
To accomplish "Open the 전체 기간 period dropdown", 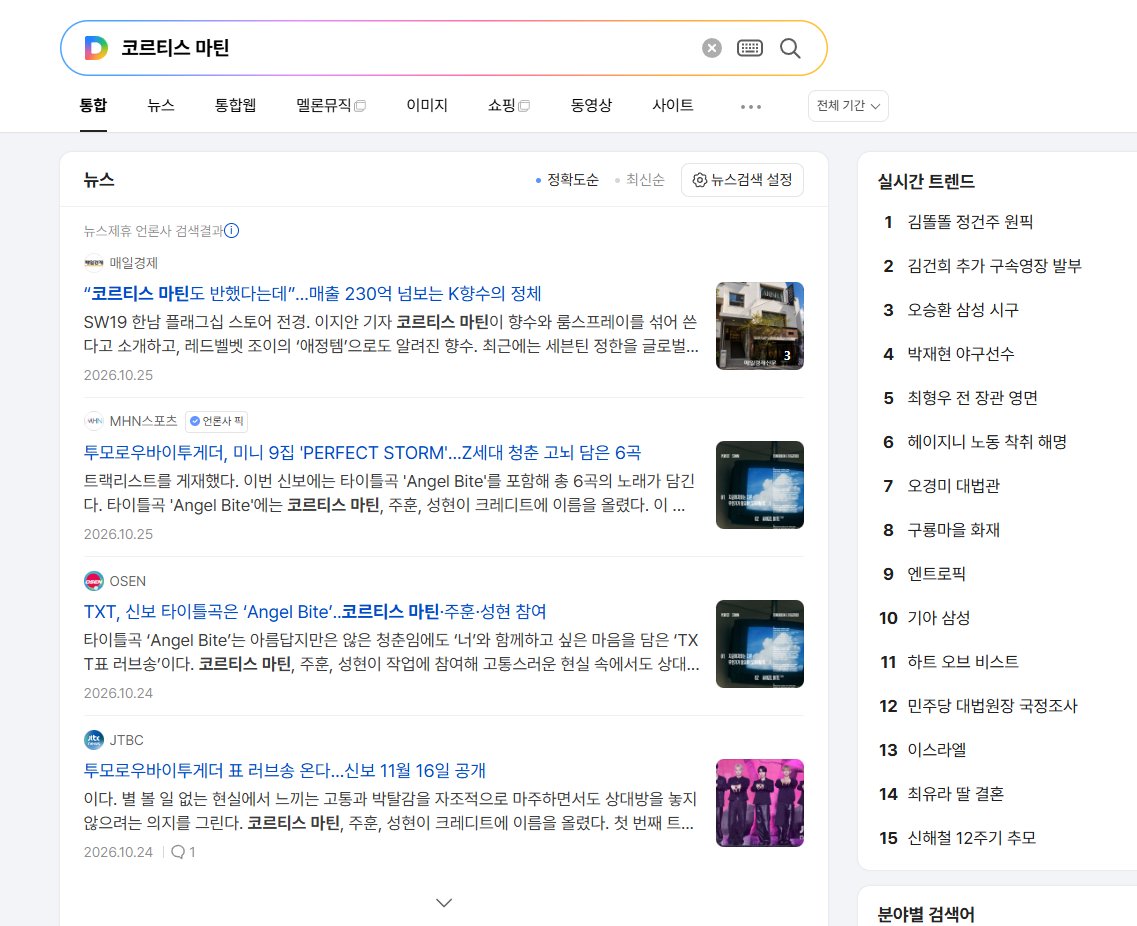I will (x=848, y=106).
